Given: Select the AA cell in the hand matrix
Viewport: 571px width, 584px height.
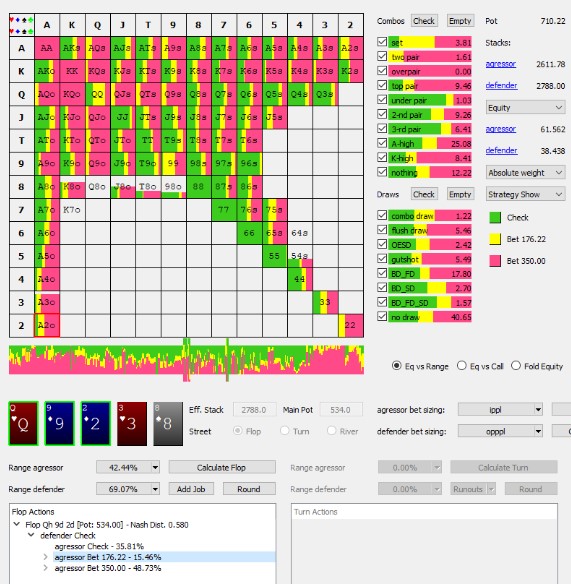Looking at the screenshot, I should (x=47, y=48).
